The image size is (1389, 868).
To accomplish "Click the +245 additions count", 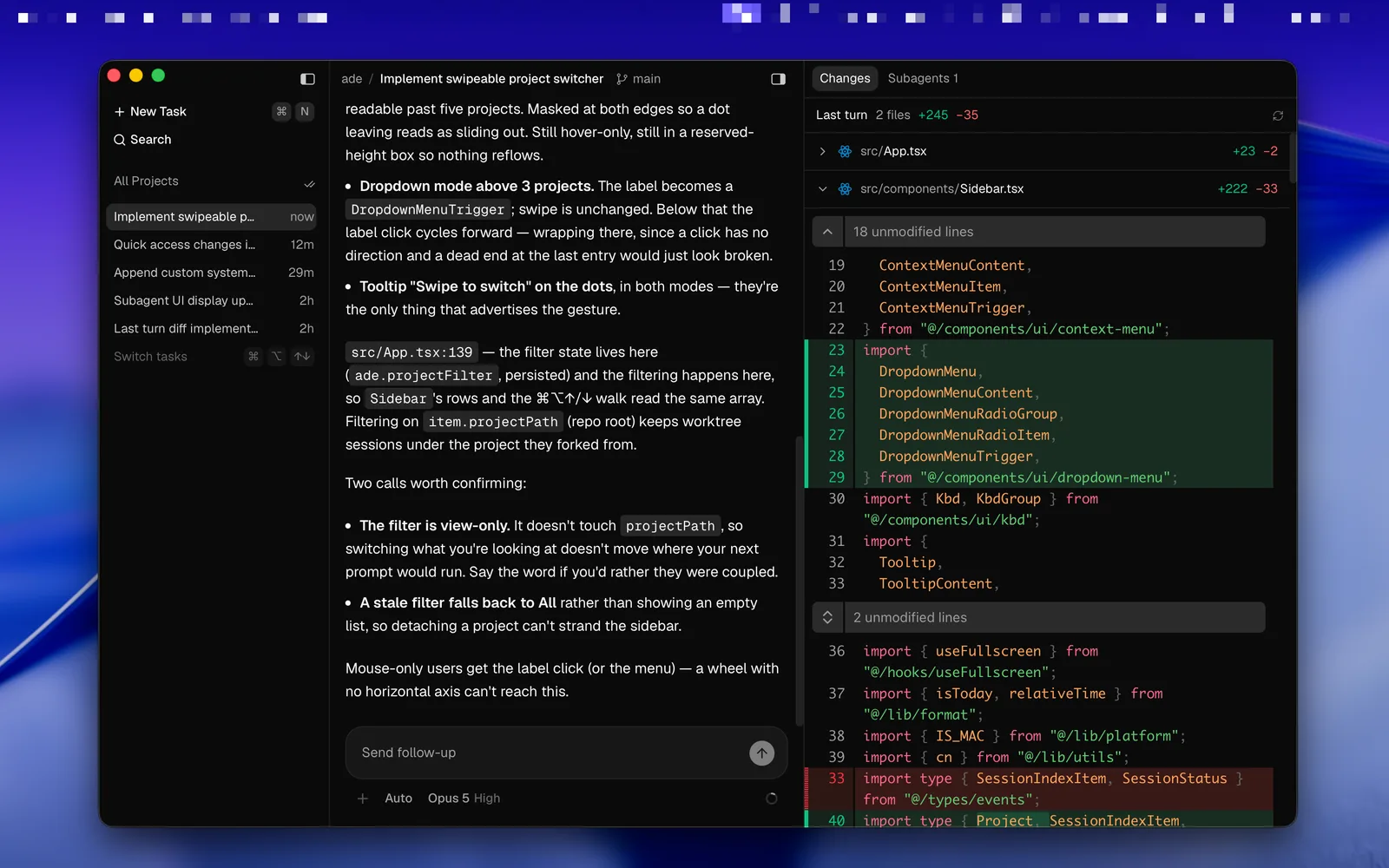I will pyautogui.click(x=933, y=115).
